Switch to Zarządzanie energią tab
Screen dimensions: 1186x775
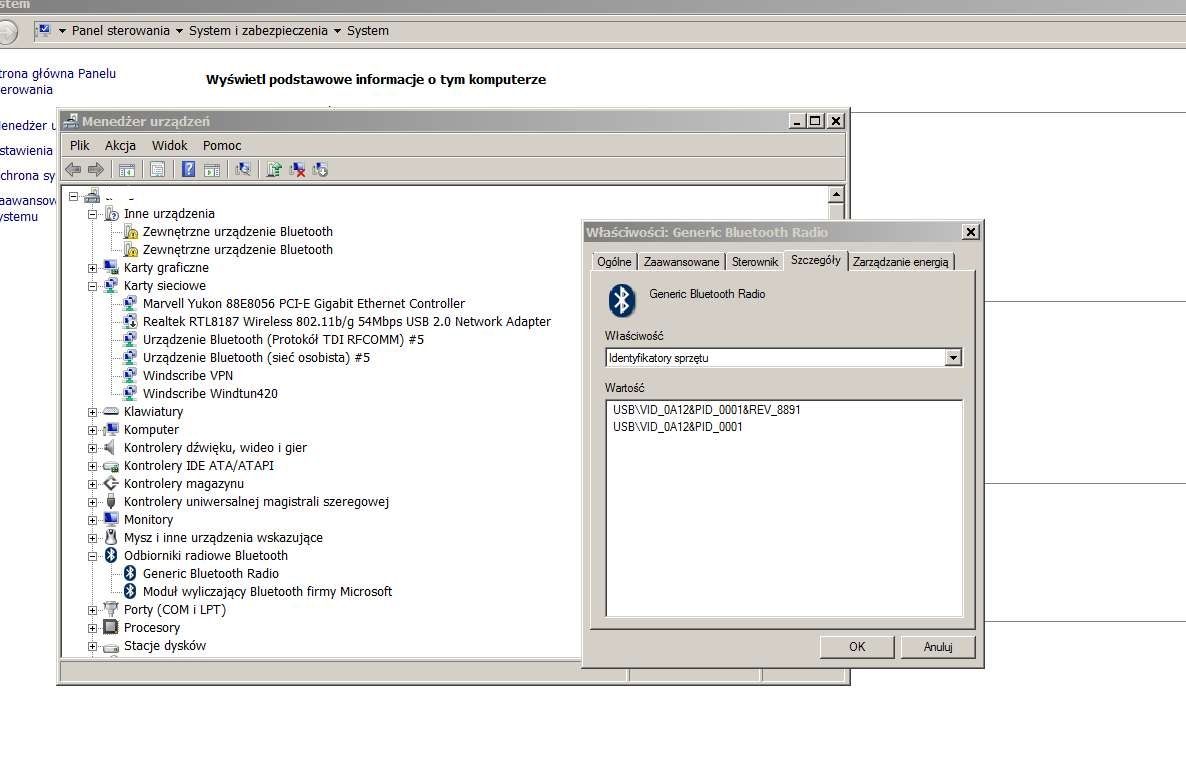pyautogui.click(x=900, y=262)
